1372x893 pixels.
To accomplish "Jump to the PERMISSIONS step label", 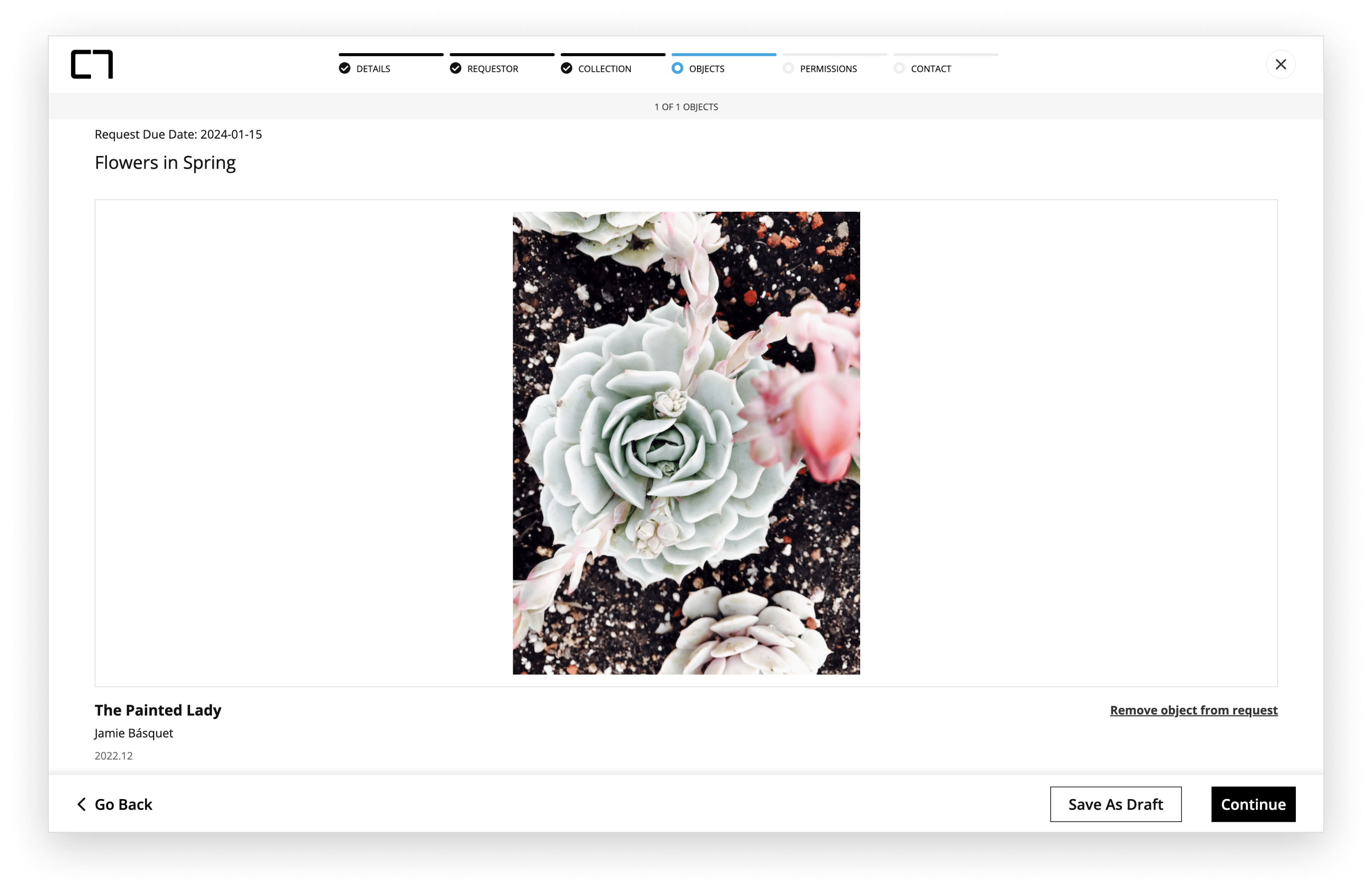I will click(828, 69).
